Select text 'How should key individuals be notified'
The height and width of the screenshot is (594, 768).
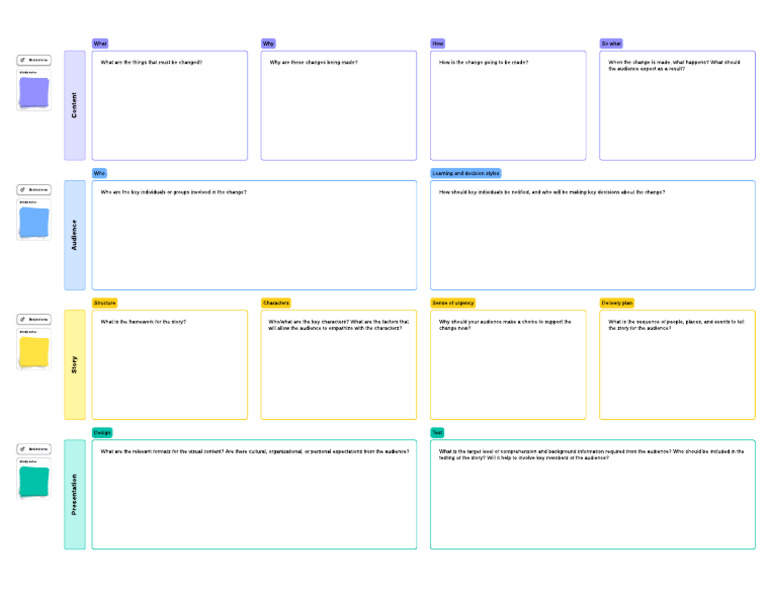[485, 192]
